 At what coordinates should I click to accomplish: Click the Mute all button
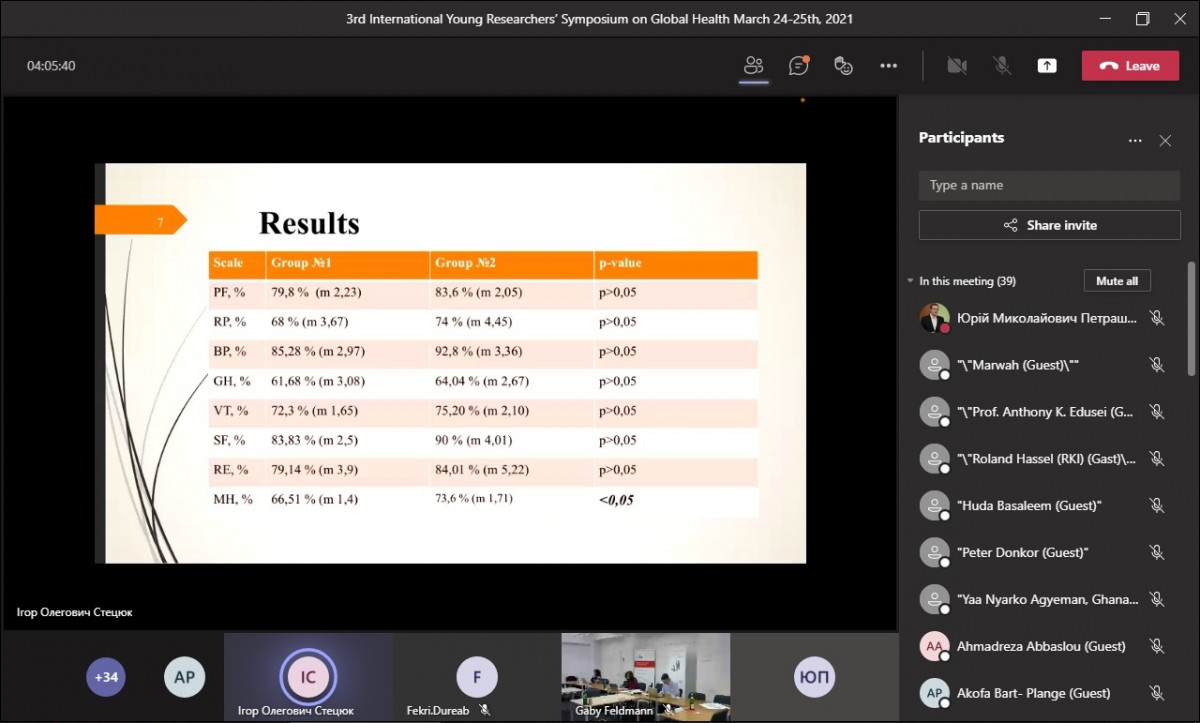pos(1116,281)
